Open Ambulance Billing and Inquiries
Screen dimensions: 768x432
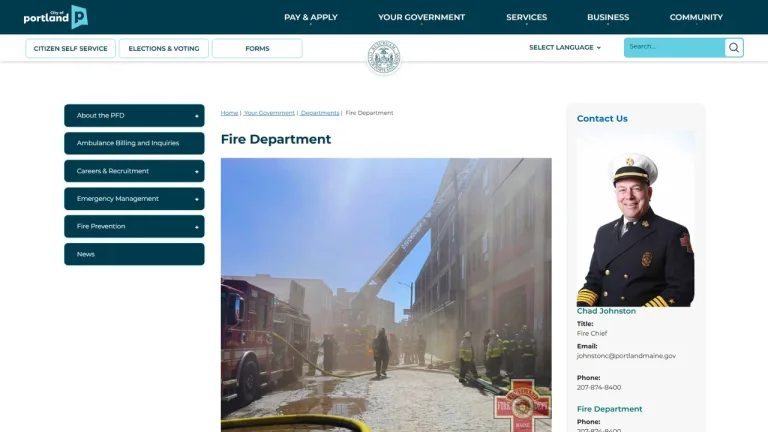tap(134, 143)
